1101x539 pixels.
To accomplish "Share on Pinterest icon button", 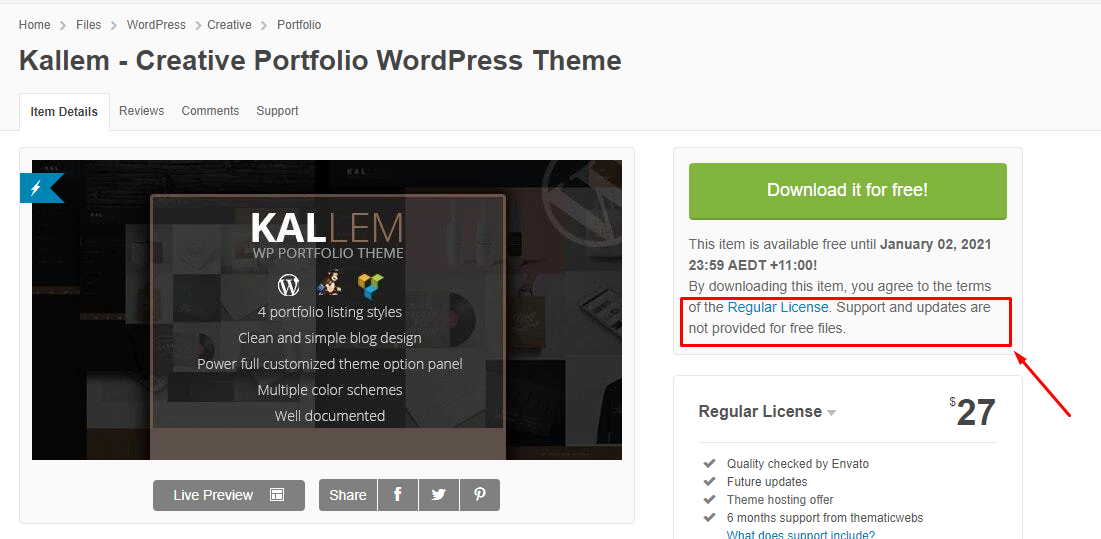I will [x=479, y=495].
